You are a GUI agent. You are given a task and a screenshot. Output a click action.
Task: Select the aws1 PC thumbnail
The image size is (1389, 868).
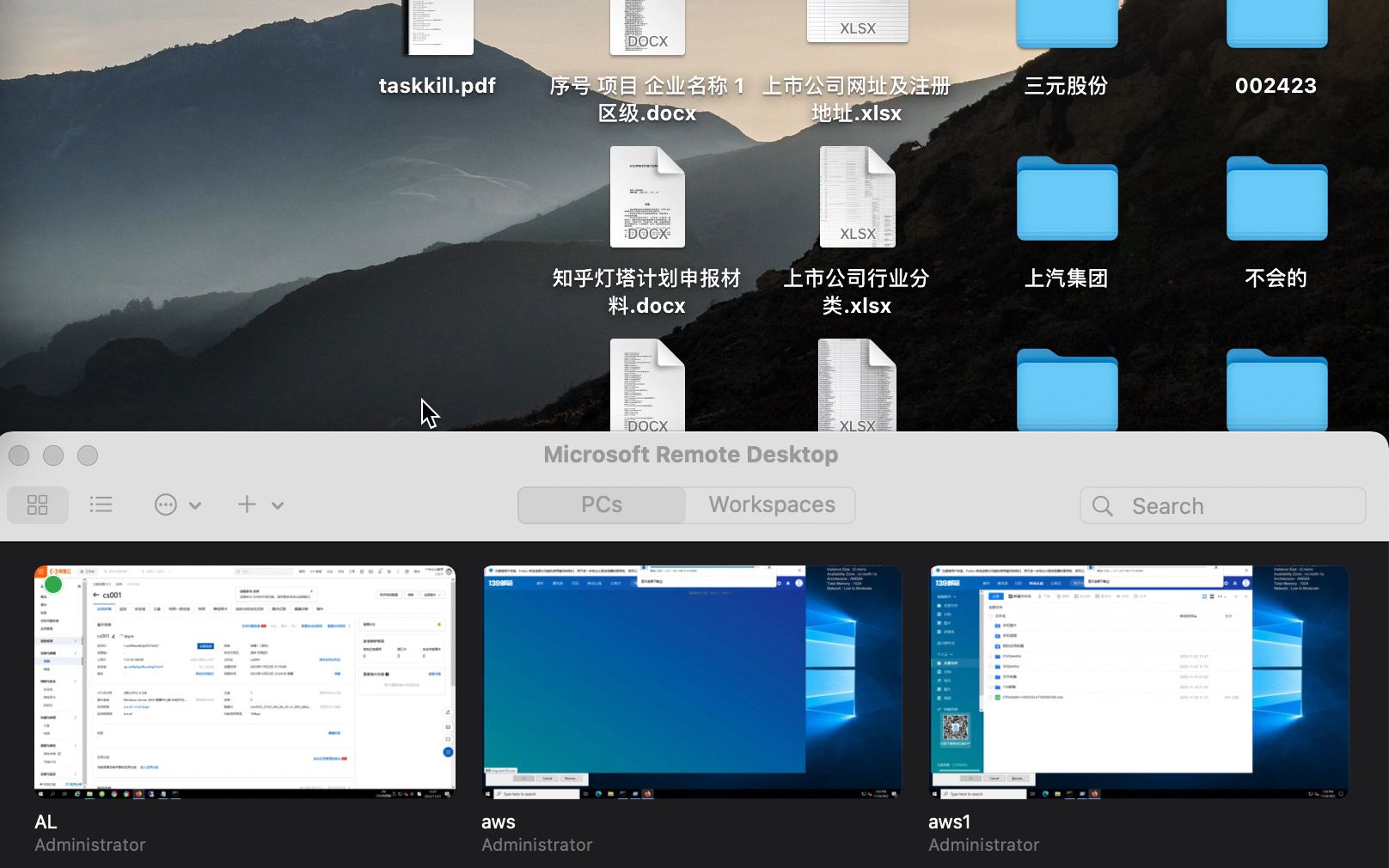pos(1139,682)
